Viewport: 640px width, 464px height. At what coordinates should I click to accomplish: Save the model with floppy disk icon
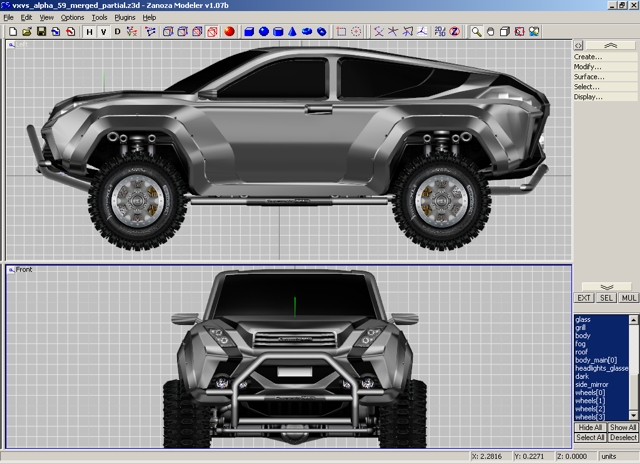[41, 32]
